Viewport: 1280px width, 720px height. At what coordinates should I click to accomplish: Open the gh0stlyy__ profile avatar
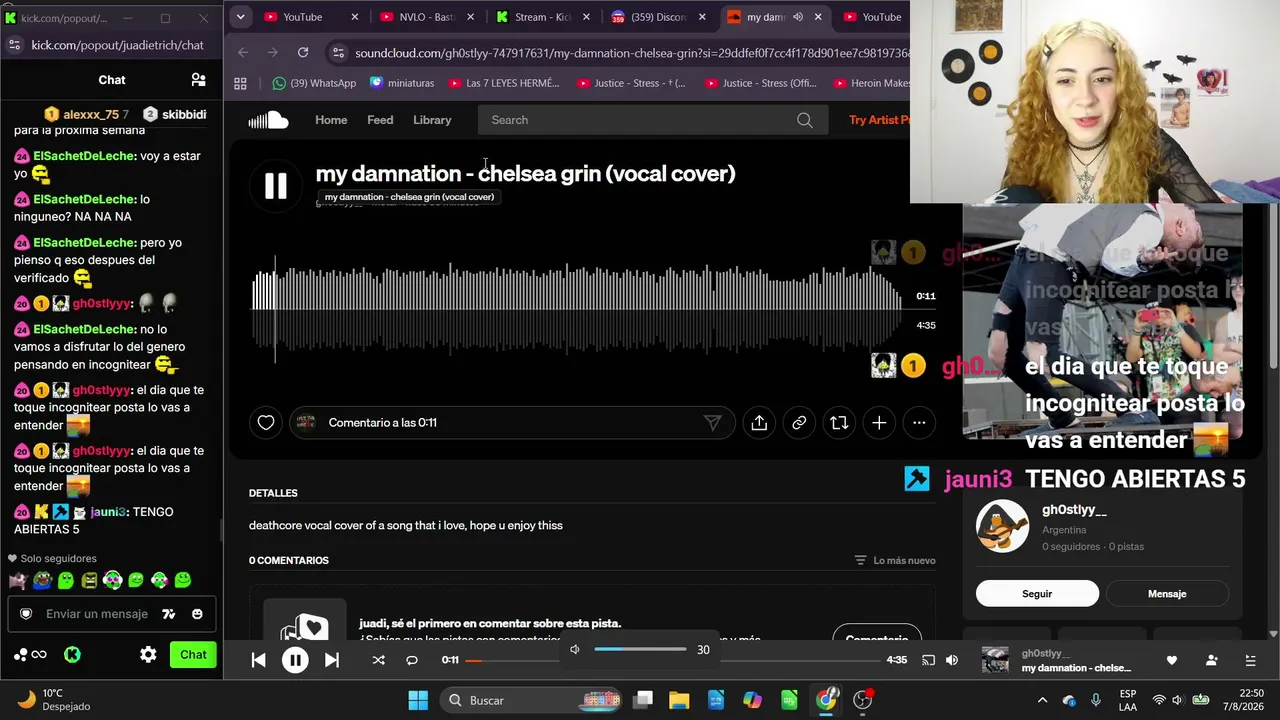1002,525
